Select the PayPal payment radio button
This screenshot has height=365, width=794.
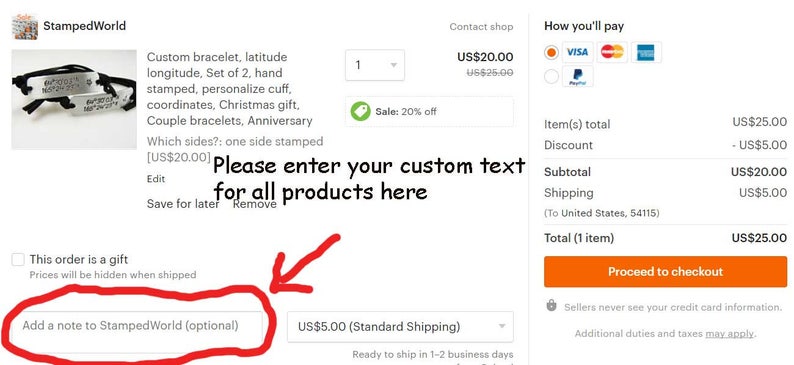click(x=551, y=76)
